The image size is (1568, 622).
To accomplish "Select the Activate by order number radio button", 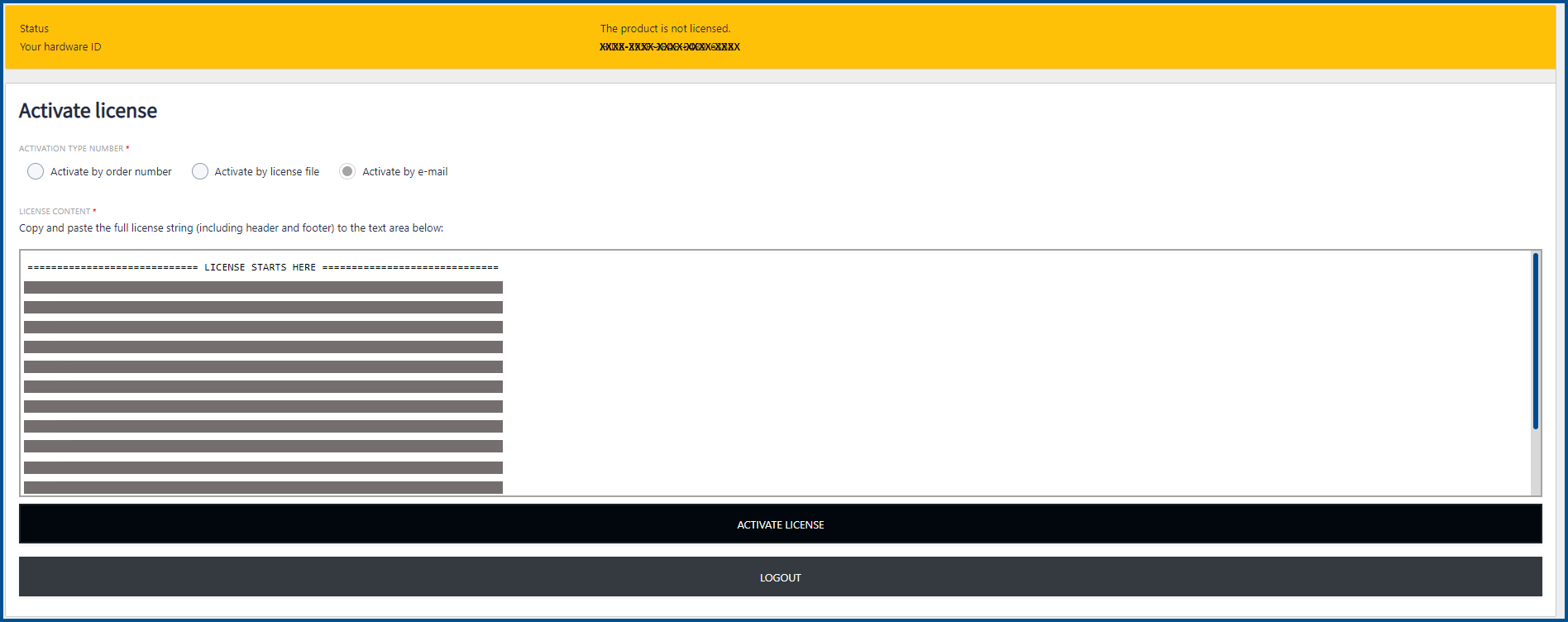I will coord(36,171).
